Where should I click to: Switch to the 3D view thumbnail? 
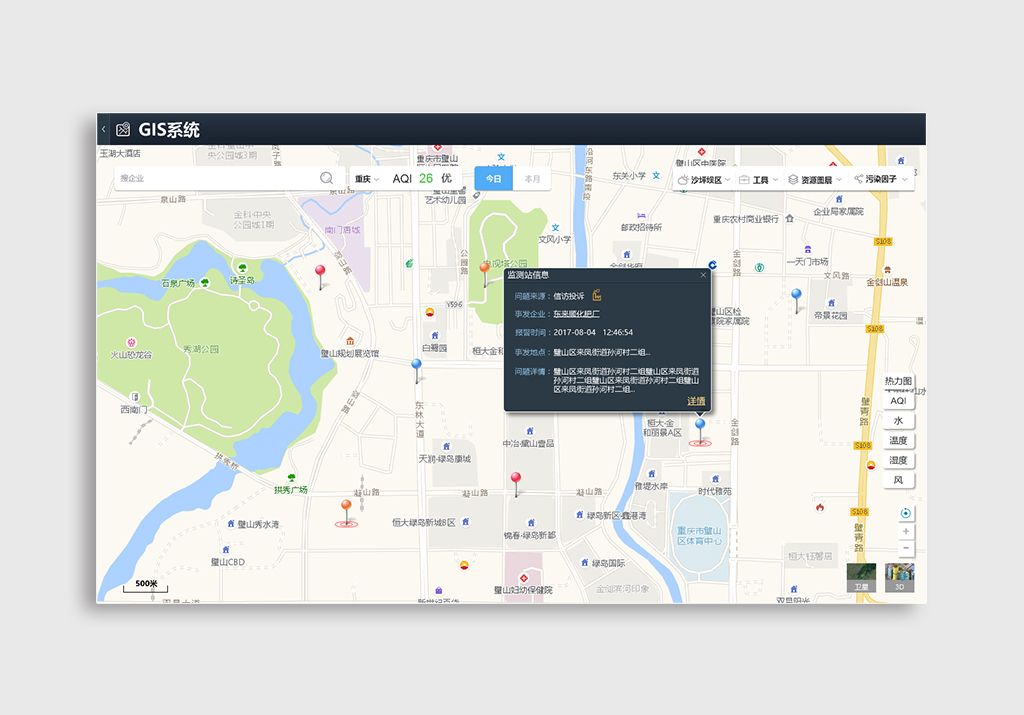point(899,578)
